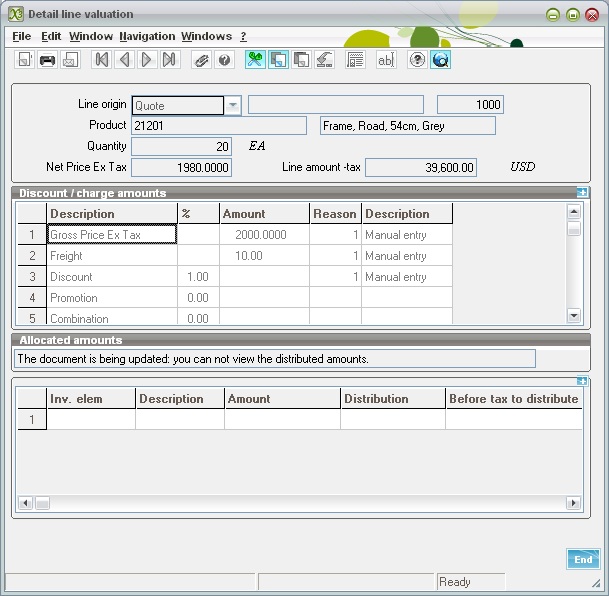Click the paperclip attachments icon
This screenshot has height=596, width=609.
coord(202,60)
